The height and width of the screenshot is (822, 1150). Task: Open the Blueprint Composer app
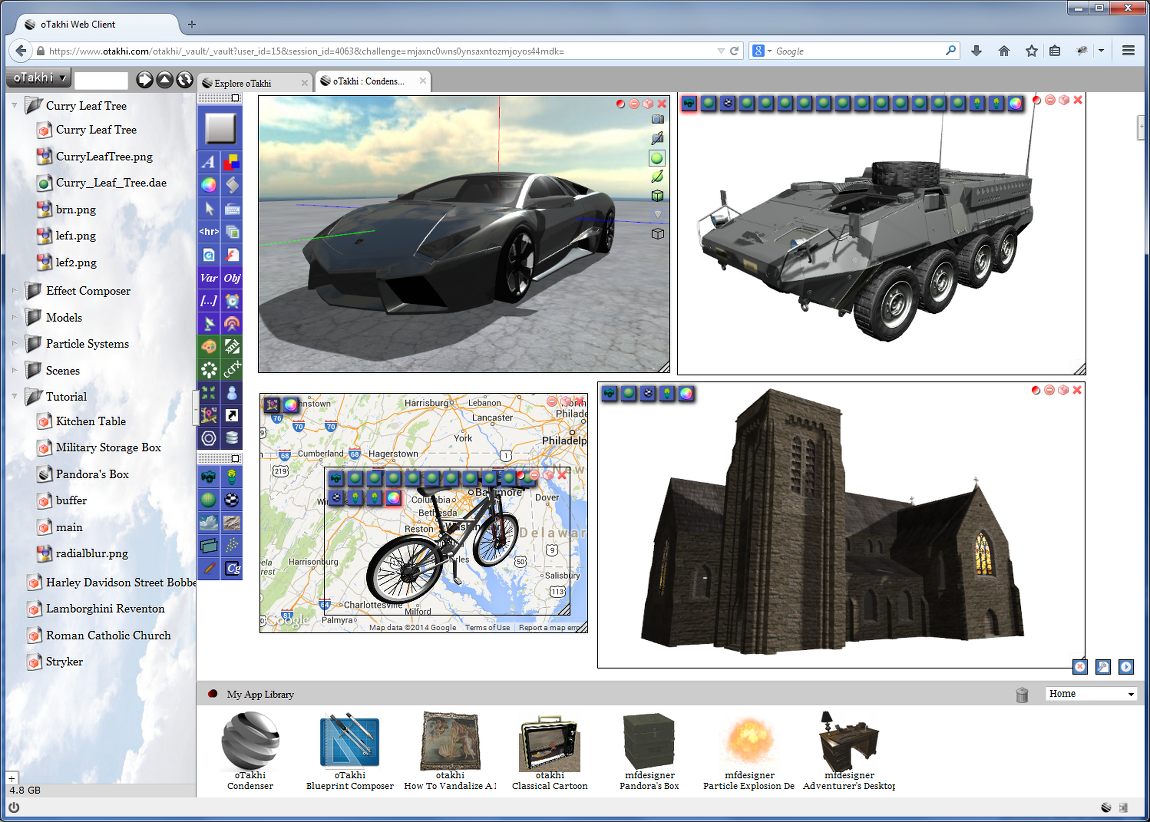(350, 751)
